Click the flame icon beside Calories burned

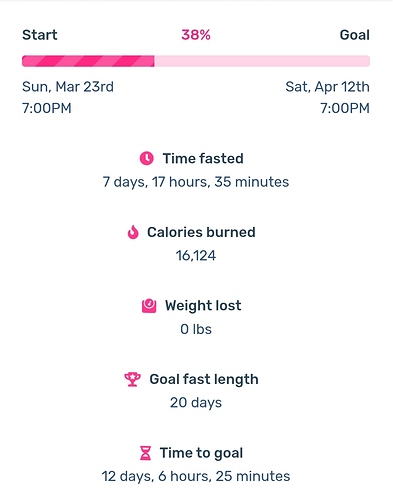(133, 232)
